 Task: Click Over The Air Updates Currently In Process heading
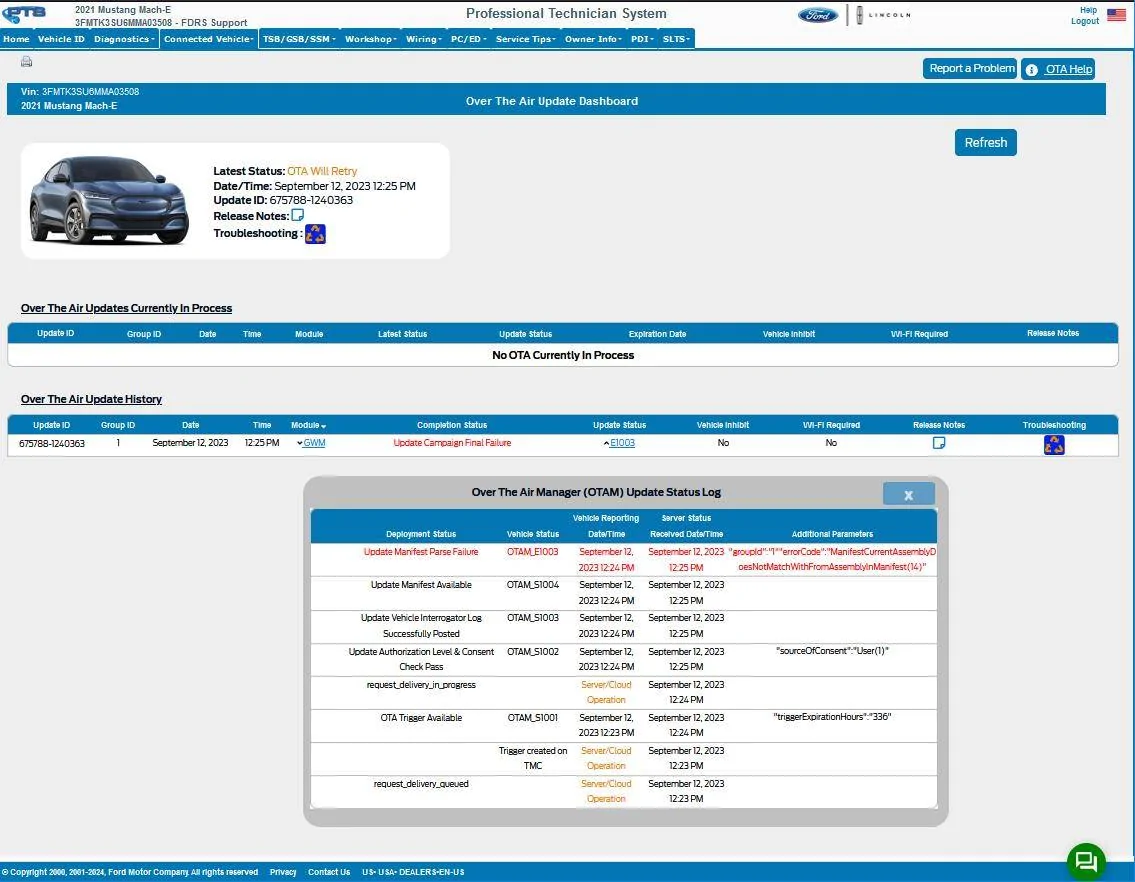[127, 308]
